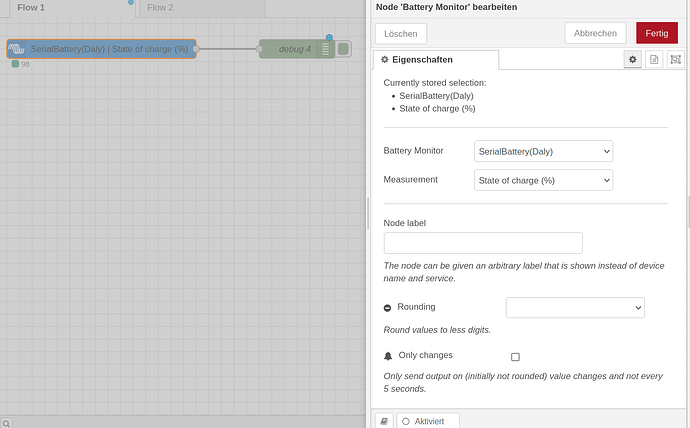The height and width of the screenshot is (428, 690).
Task: Click the Fertig button
Action: pos(657,33)
